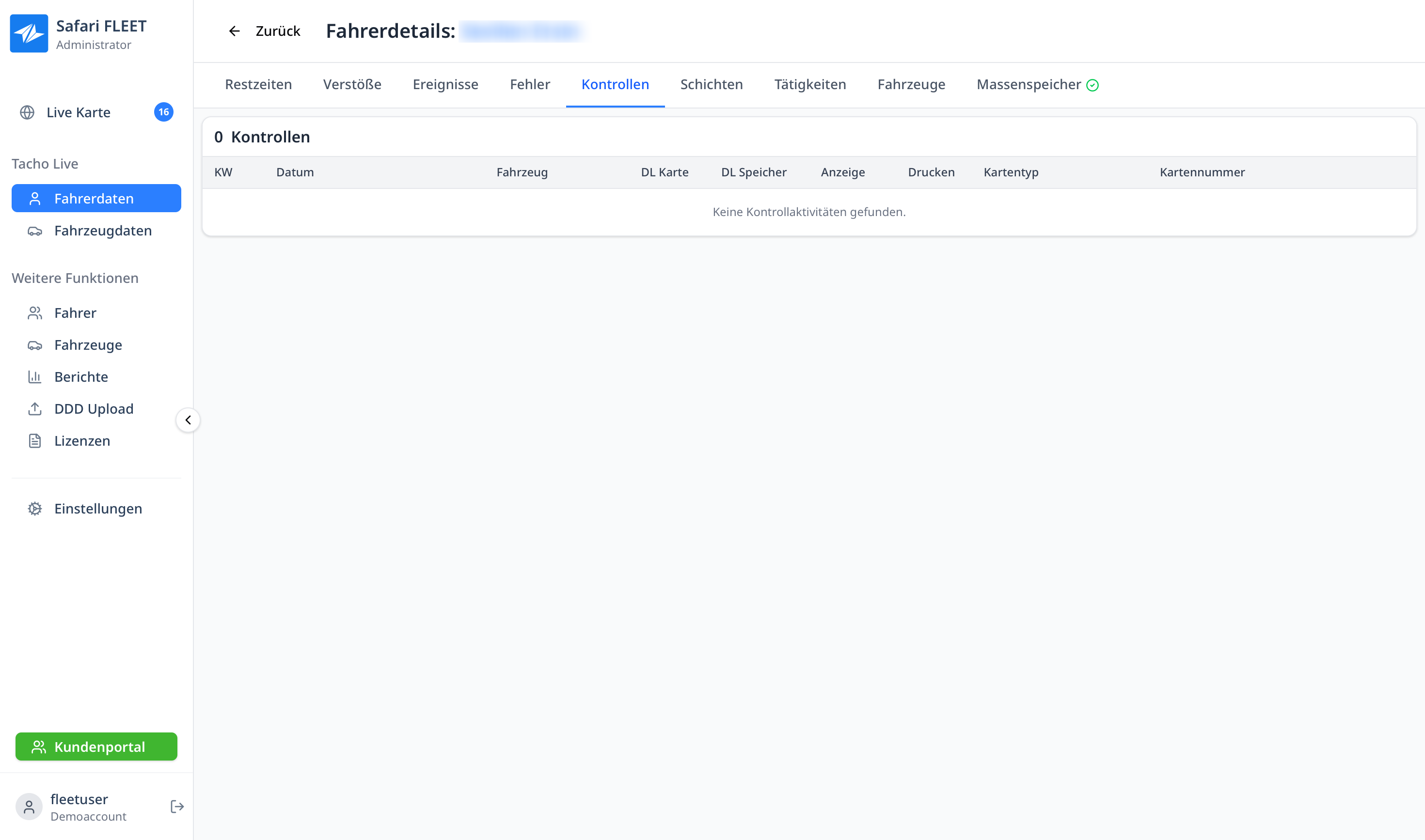Open the Tätigkeiten tab
Image resolution: width=1425 pixels, height=840 pixels.
coord(810,84)
